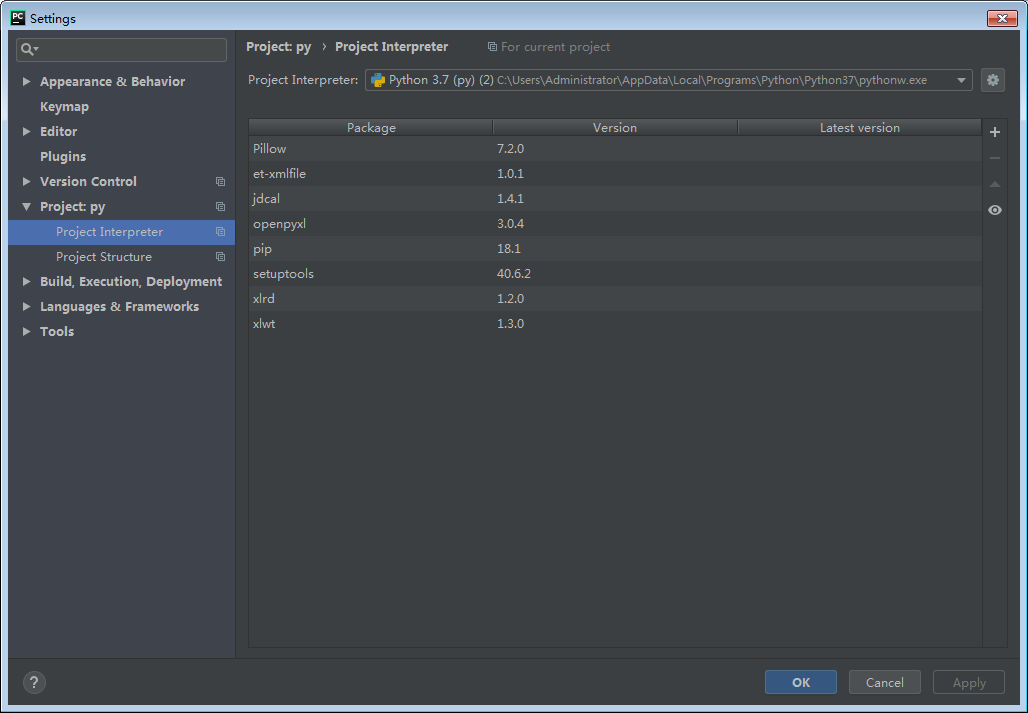Click the search magnifier icon in settings
This screenshot has height=713, width=1028.
[29, 49]
